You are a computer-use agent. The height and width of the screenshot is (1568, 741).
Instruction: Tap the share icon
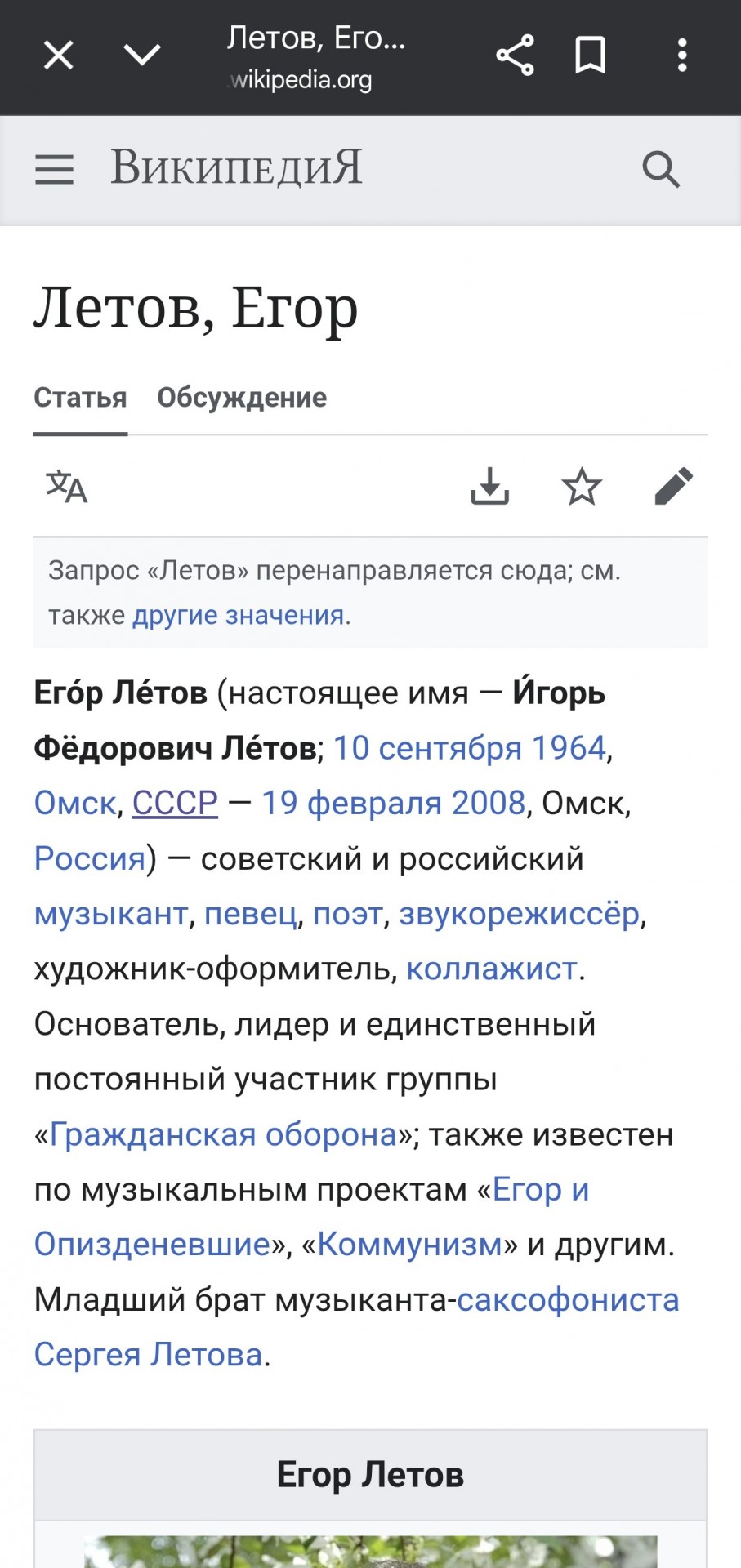[515, 56]
